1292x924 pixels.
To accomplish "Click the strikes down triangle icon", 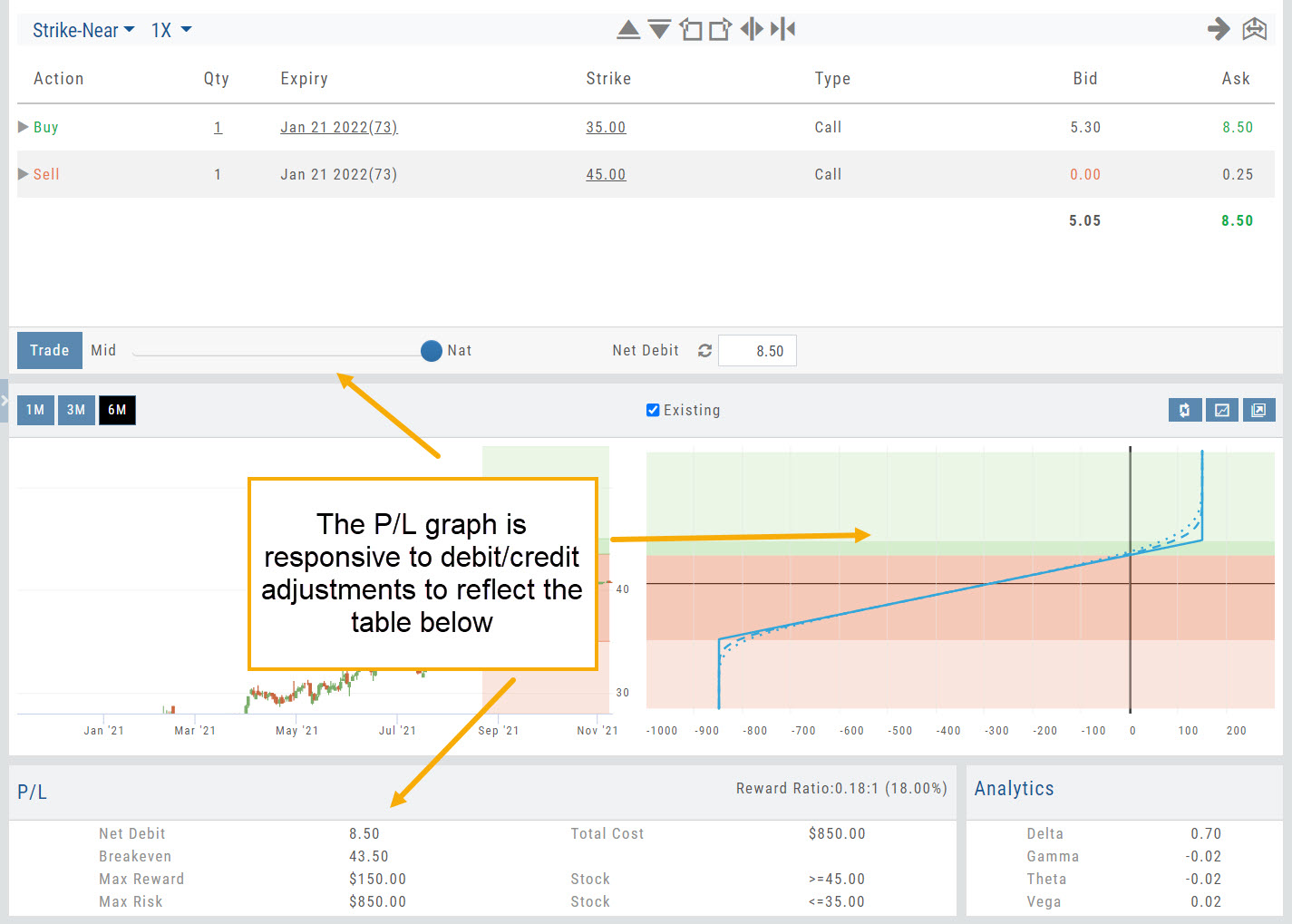I will click(659, 30).
